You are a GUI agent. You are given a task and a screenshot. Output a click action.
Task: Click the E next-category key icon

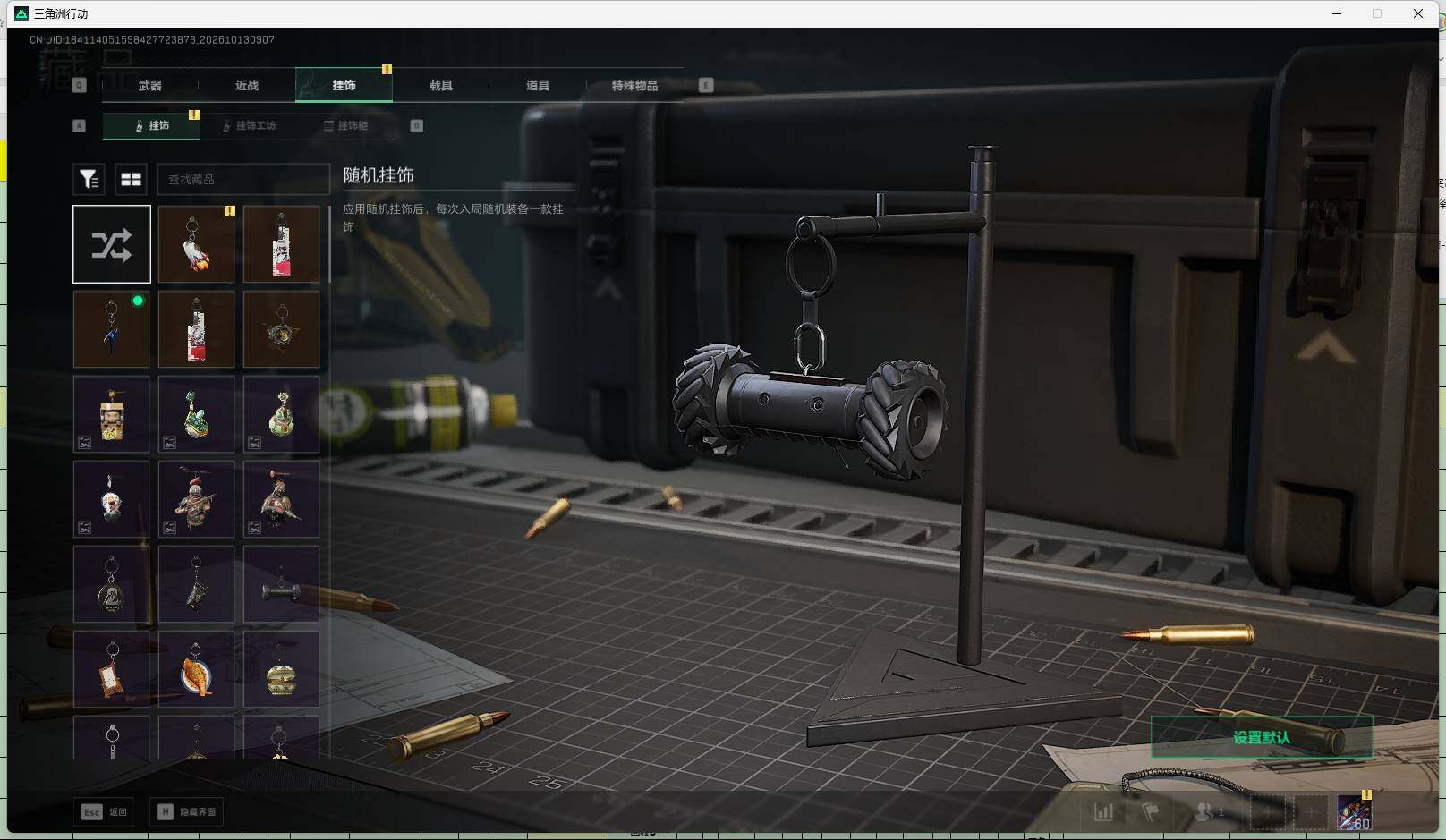point(706,85)
